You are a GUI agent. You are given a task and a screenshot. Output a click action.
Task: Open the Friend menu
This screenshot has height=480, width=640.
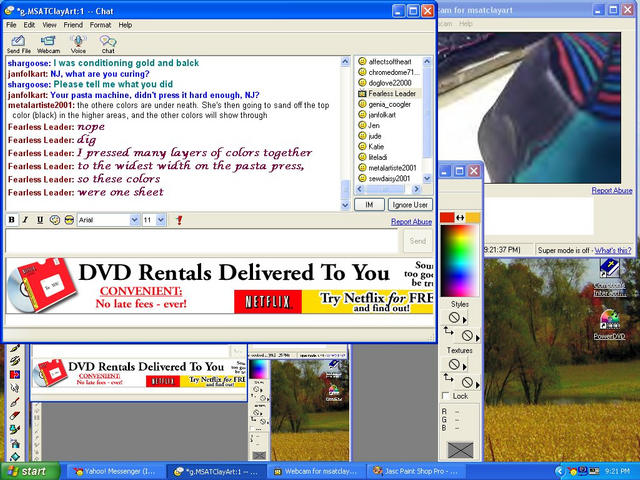[x=73, y=25]
